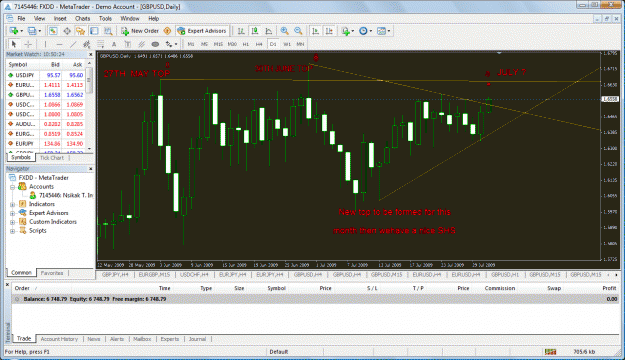Select the cursor arrow tool
The width and height of the screenshot is (625, 360).
(14, 44)
